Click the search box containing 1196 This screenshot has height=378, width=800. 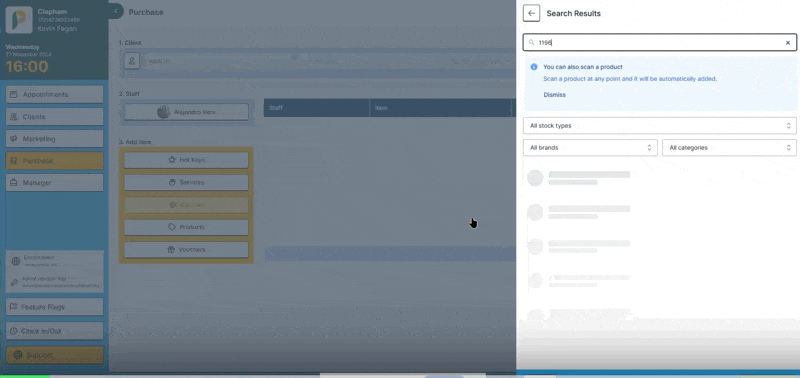[660, 43]
